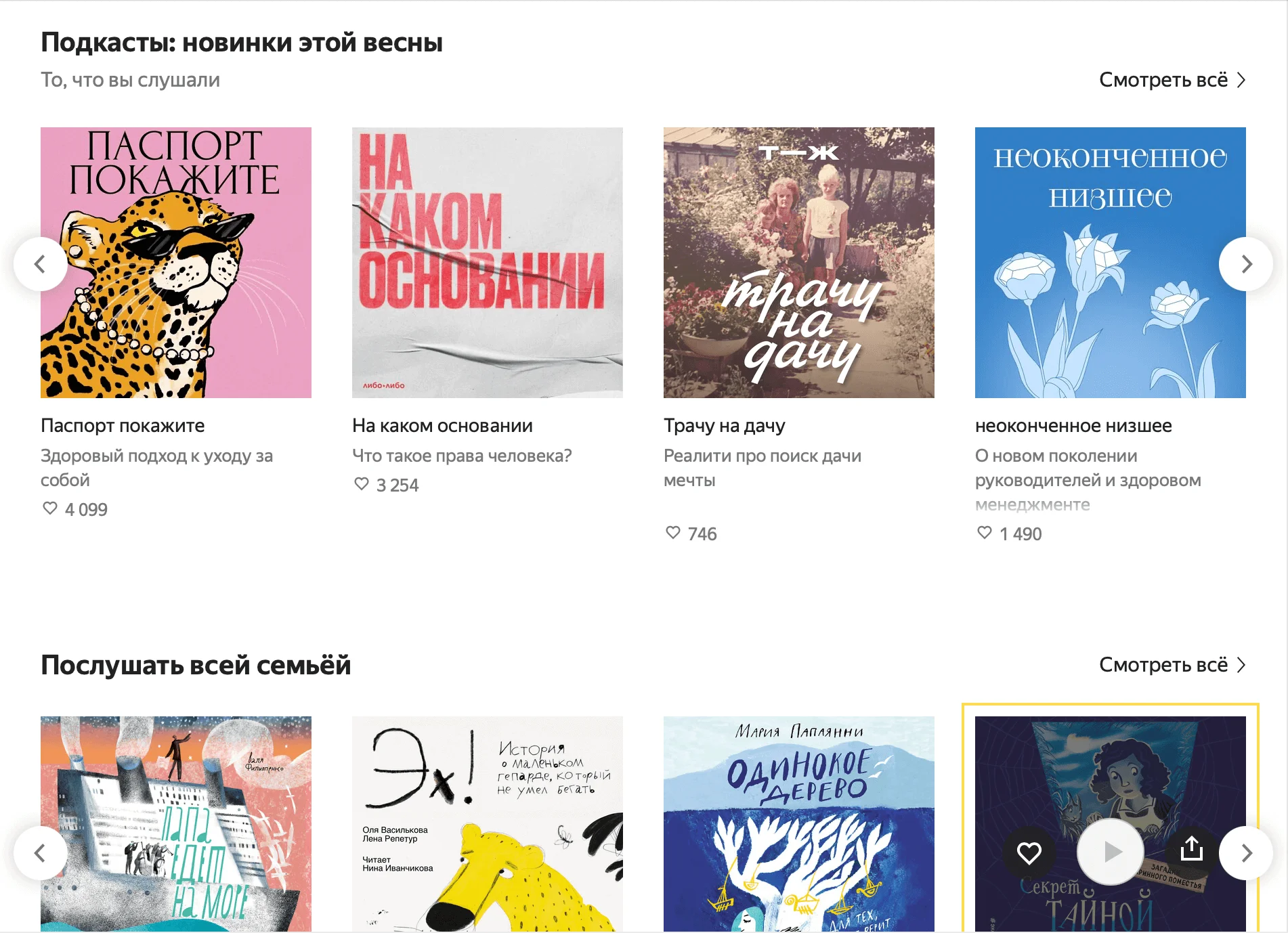This screenshot has width=1288, height=933.
Task: Open Папа едем на море cover
Action: point(175,823)
